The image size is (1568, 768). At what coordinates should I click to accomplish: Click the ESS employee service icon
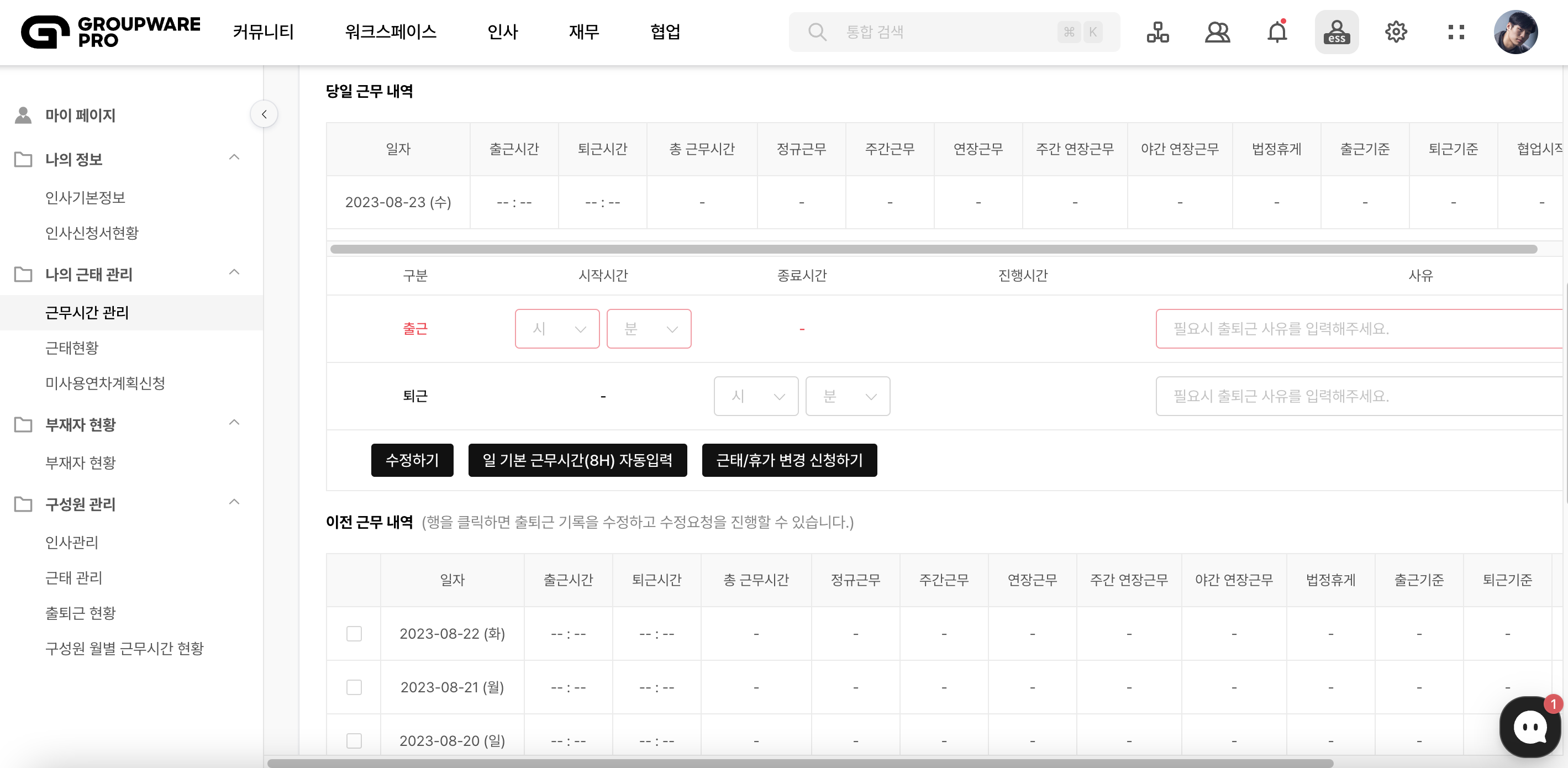coord(1336,31)
